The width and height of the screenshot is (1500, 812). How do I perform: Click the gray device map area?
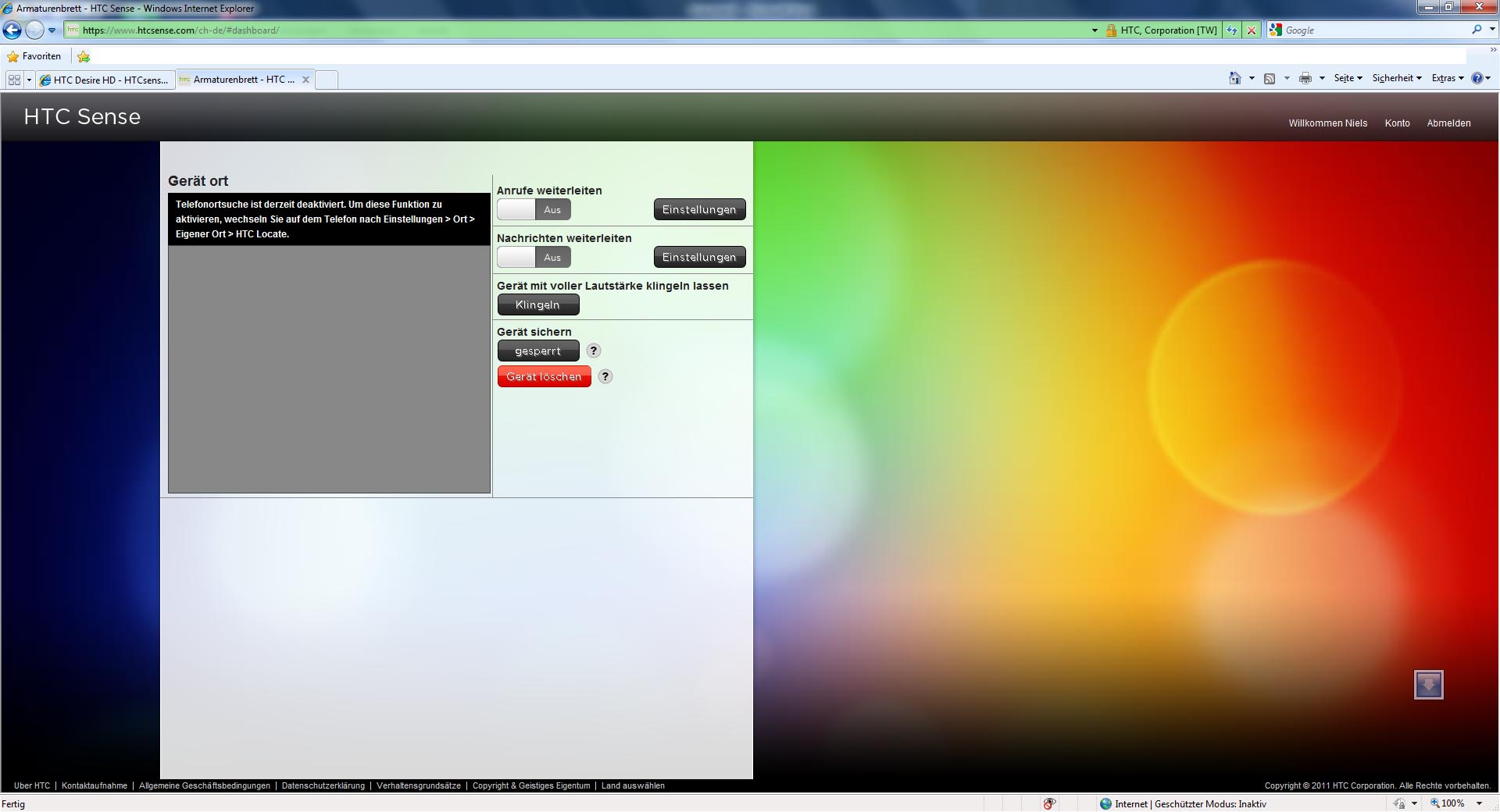(329, 369)
